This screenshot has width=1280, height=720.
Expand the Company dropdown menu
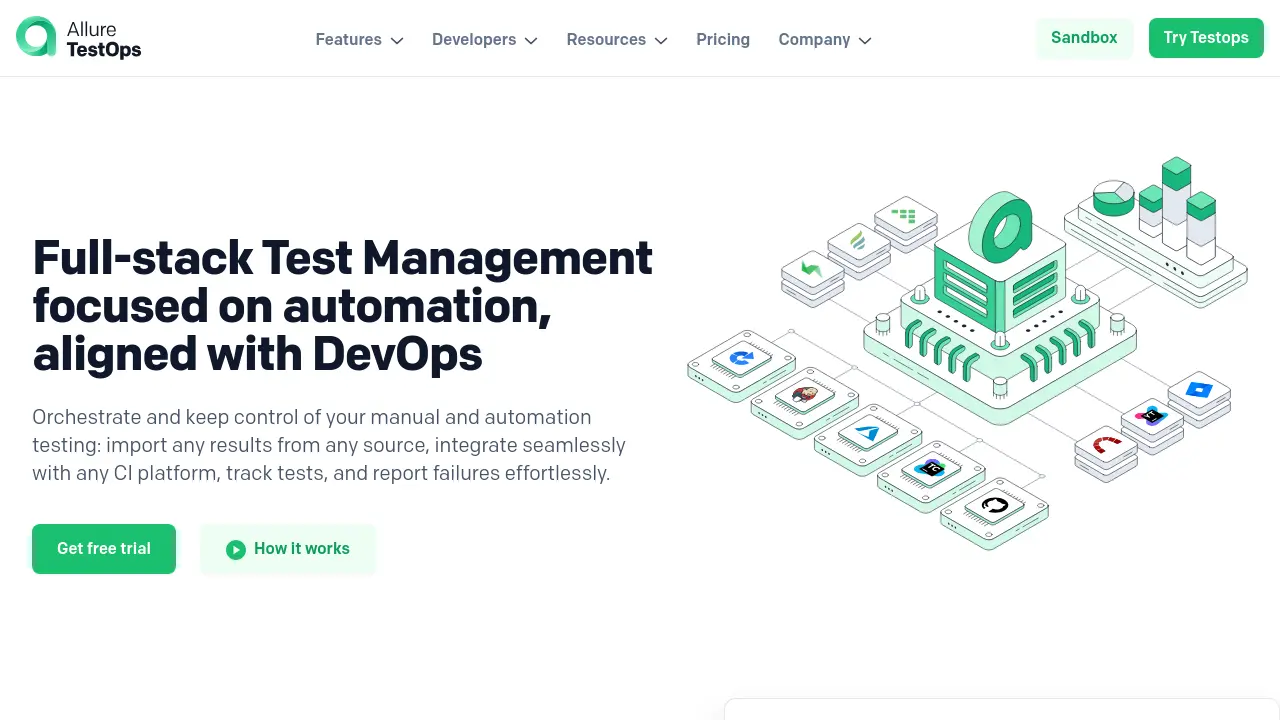pos(825,39)
